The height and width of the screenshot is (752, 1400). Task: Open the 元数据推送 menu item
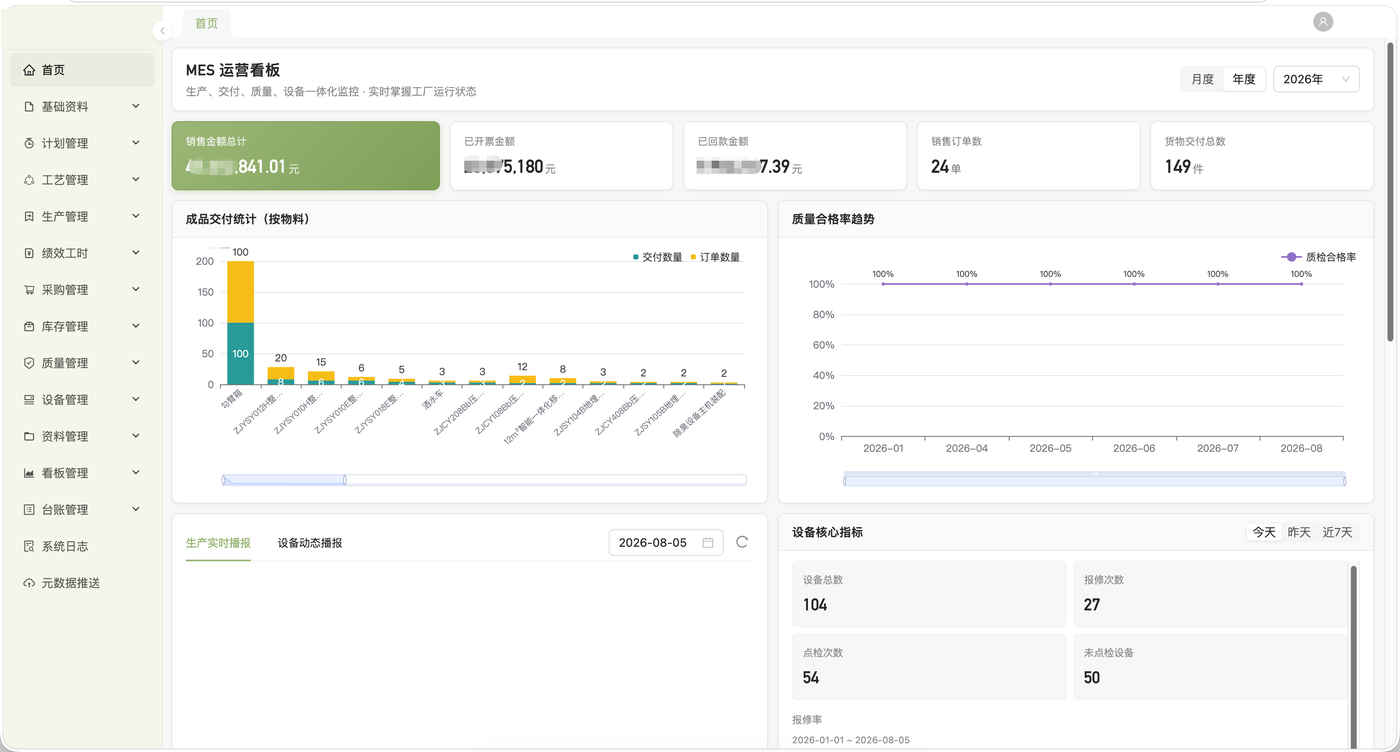(x=82, y=583)
